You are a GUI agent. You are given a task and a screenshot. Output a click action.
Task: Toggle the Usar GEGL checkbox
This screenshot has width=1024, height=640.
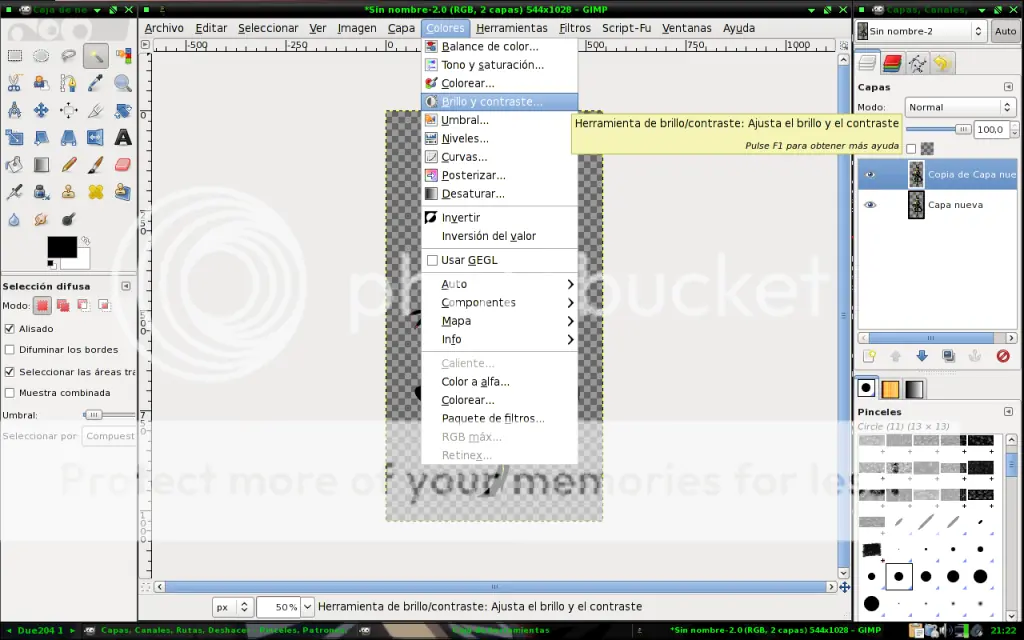click(432, 260)
